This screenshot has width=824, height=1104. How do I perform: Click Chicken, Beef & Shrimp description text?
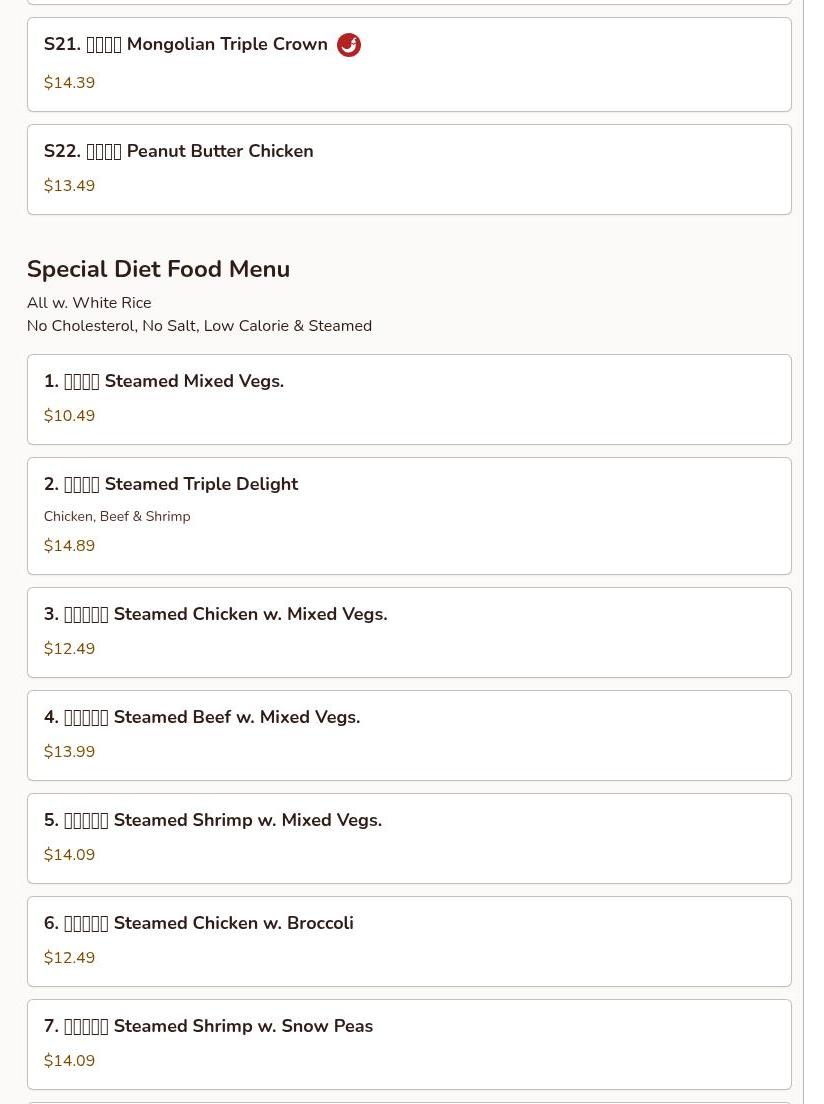117,516
